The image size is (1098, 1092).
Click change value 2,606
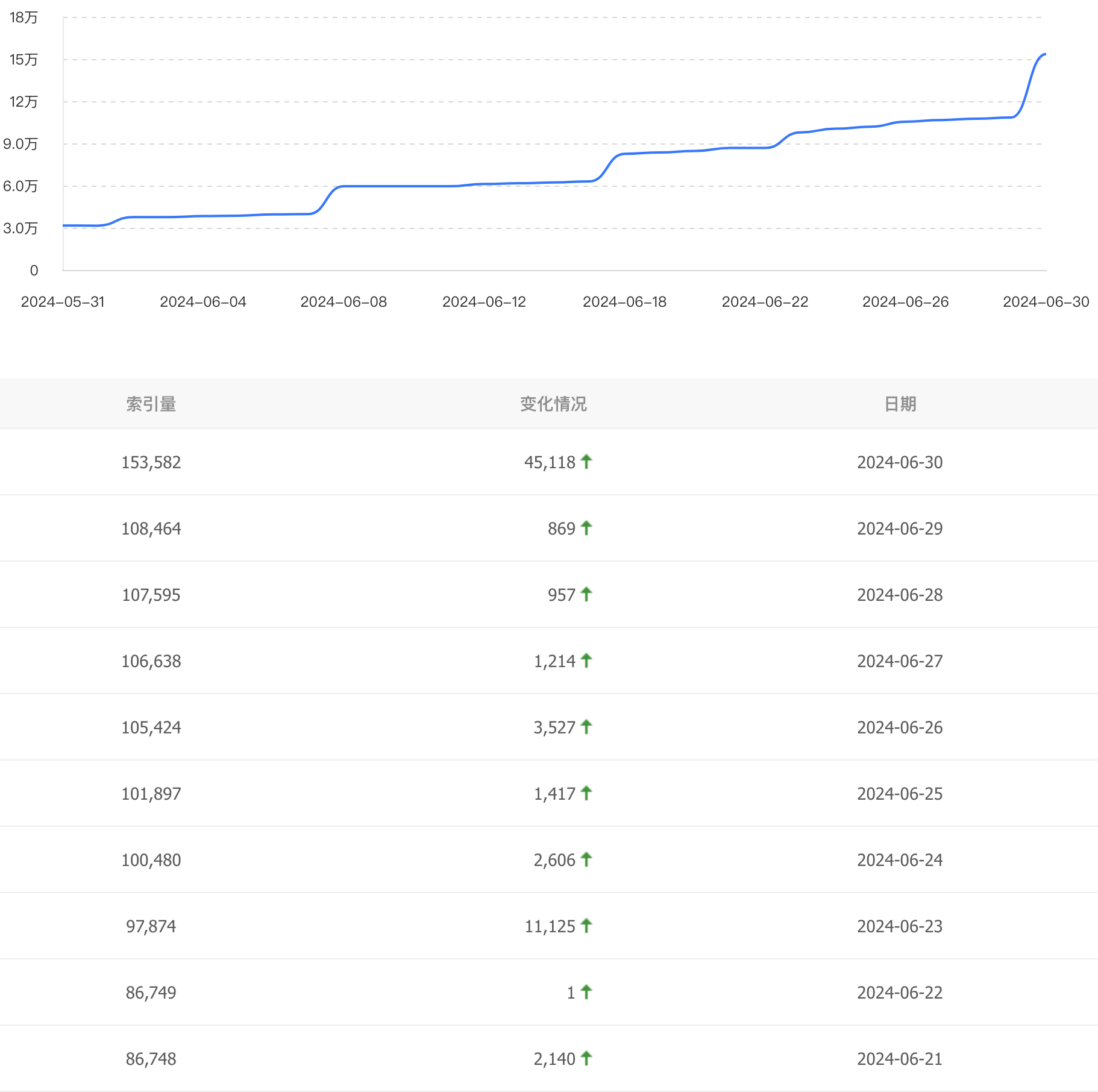(554, 860)
